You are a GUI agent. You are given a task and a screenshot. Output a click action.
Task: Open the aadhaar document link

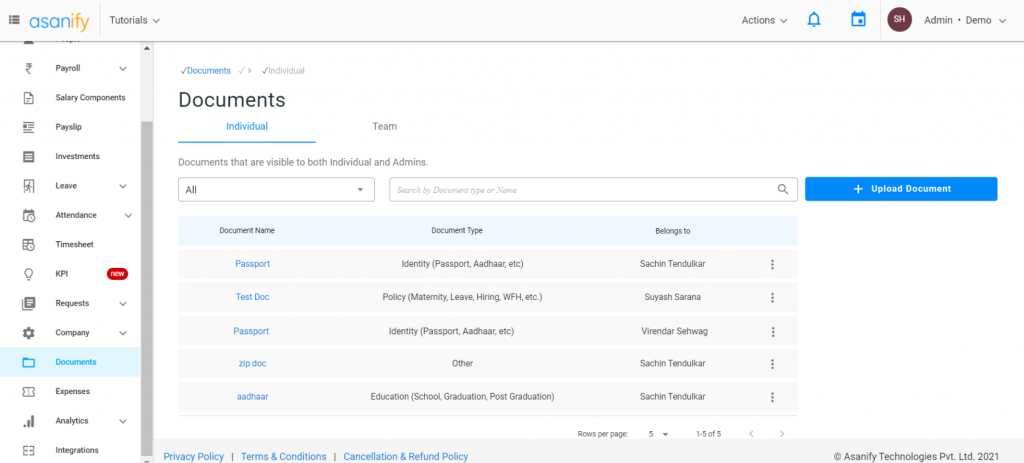[x=252, y=397]
